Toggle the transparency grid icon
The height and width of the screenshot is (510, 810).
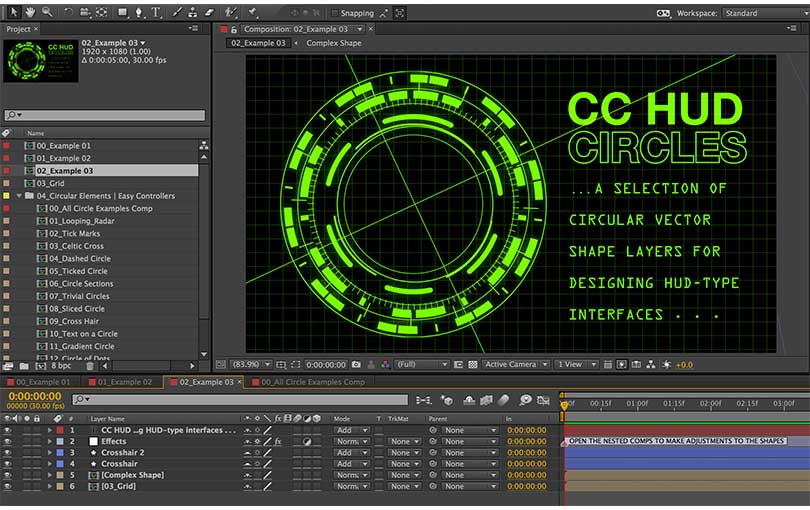coord(473,364)
